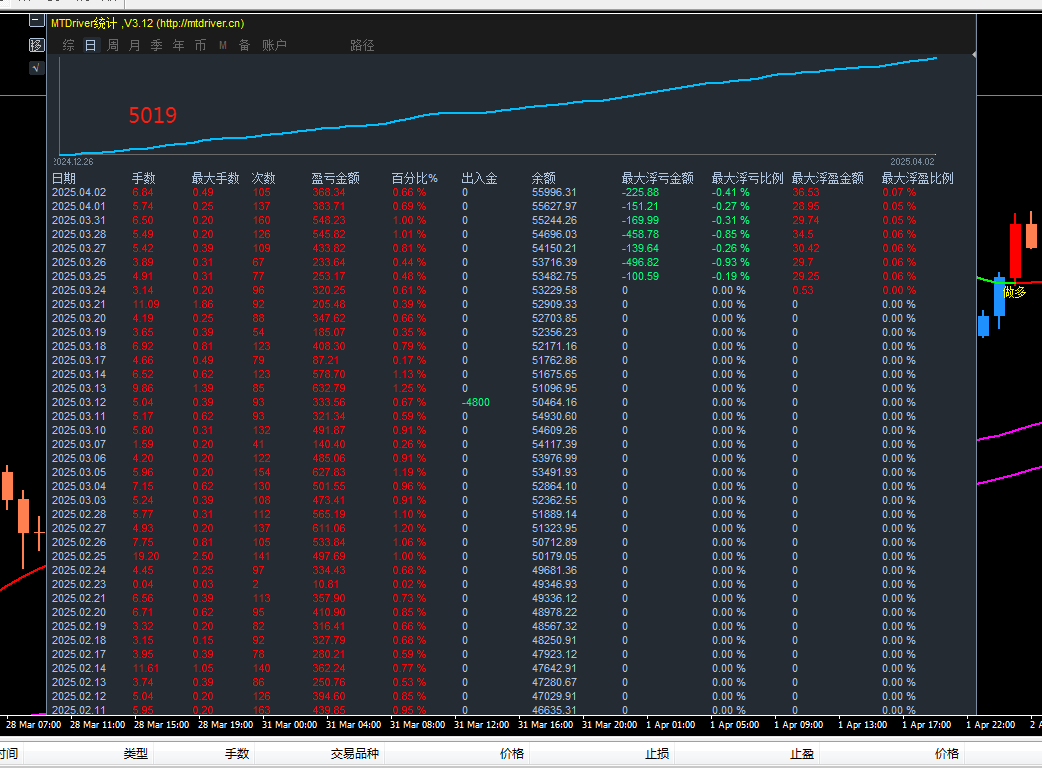
Task: Click the 出入金 column header
Action: click(x=479, y=178)
